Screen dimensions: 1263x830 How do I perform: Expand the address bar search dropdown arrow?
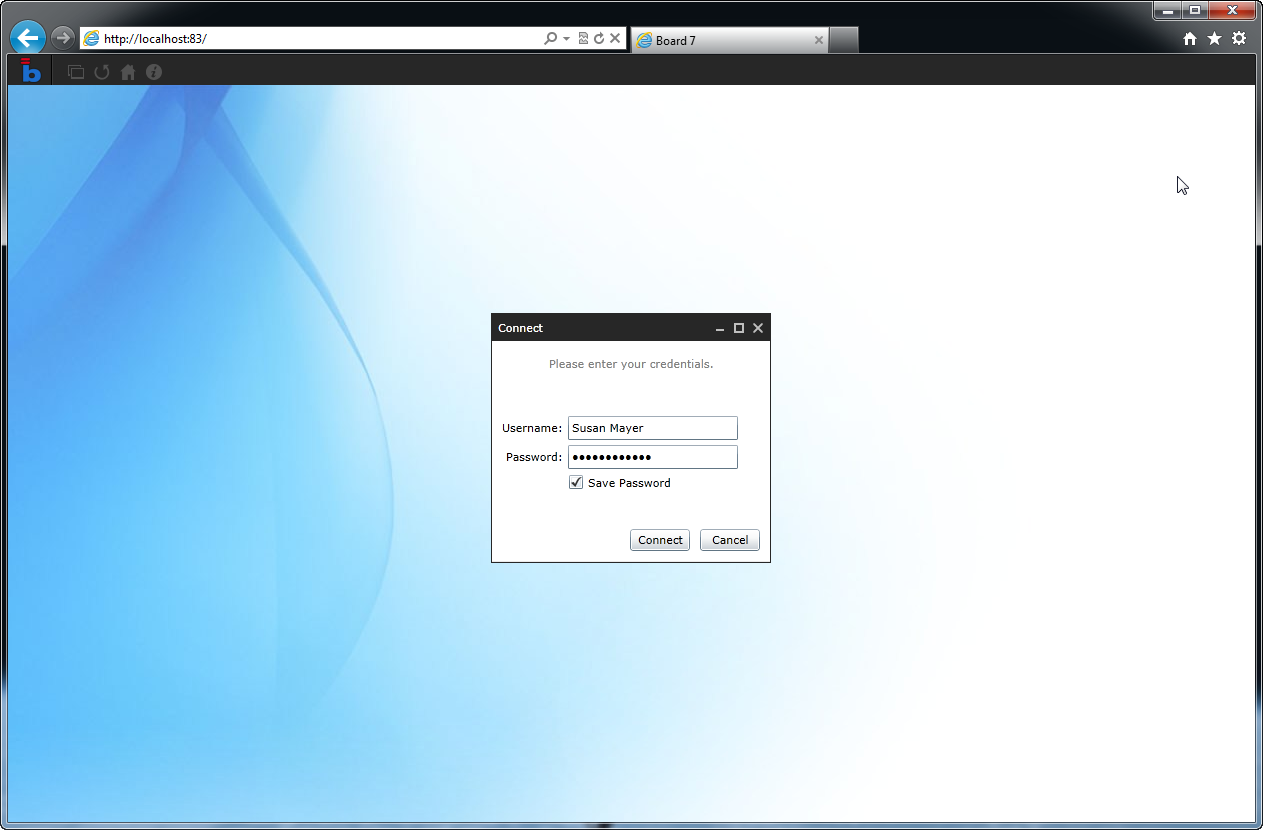pyautogui.click(x=566, y=39)
